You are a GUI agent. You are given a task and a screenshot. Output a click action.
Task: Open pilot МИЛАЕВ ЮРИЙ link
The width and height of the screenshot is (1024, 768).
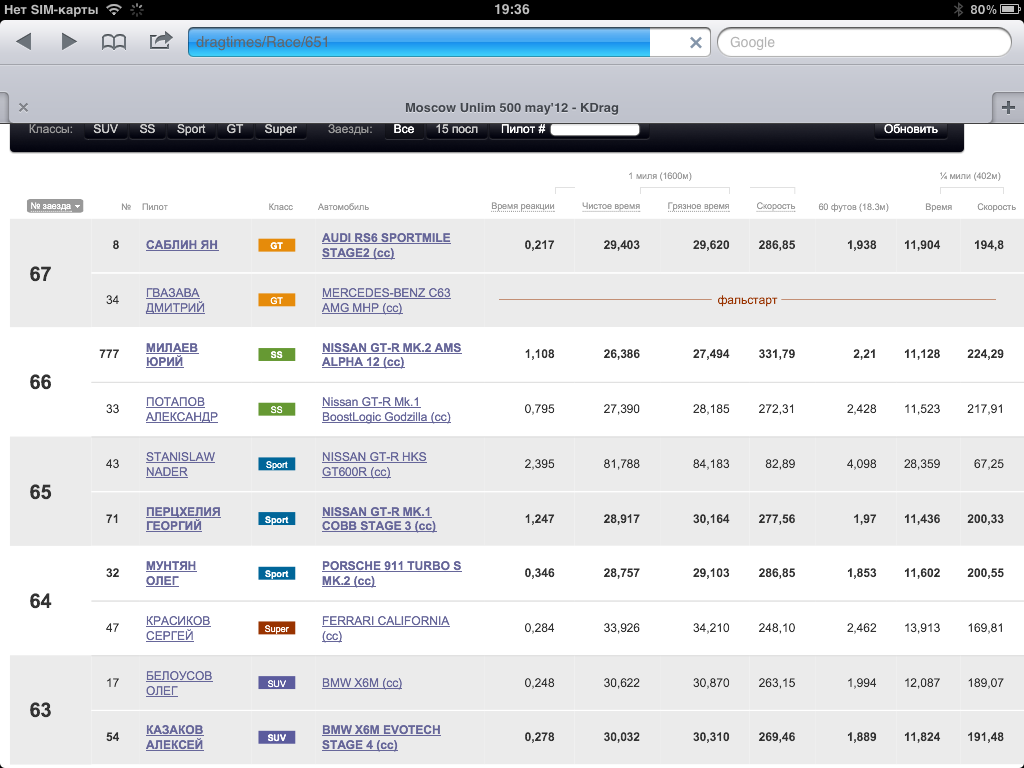tap(172, 355)
